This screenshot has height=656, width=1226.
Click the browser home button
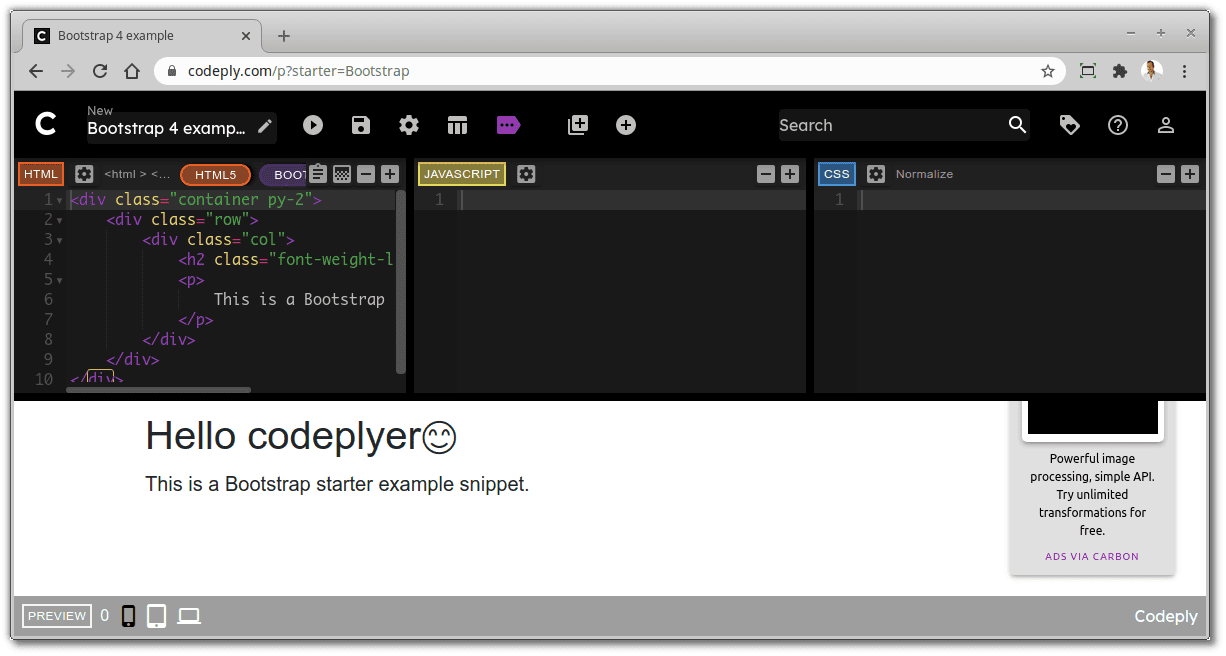(x=132, y=71)
